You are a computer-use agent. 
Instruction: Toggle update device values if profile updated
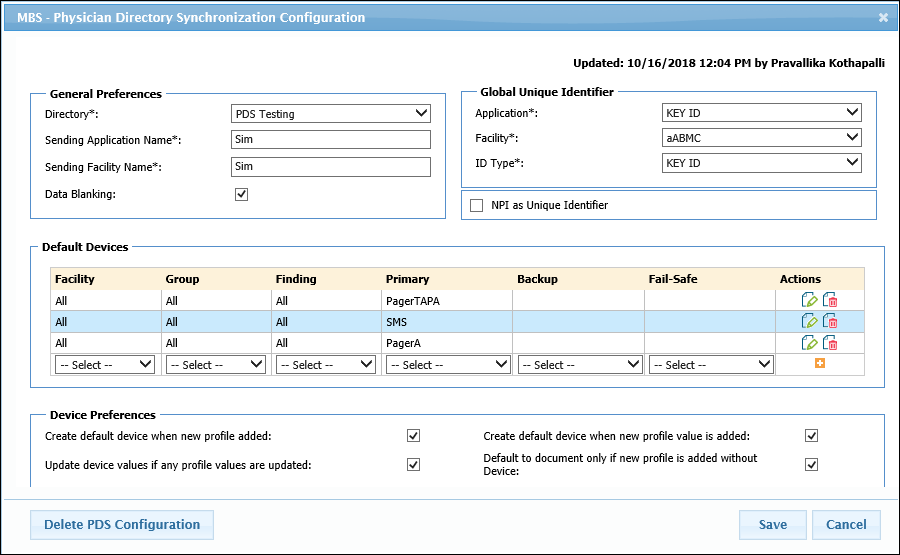(413, 464)
